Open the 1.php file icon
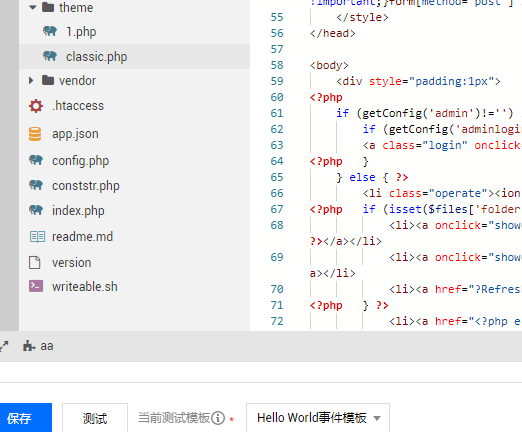 [x=50, y=31]
